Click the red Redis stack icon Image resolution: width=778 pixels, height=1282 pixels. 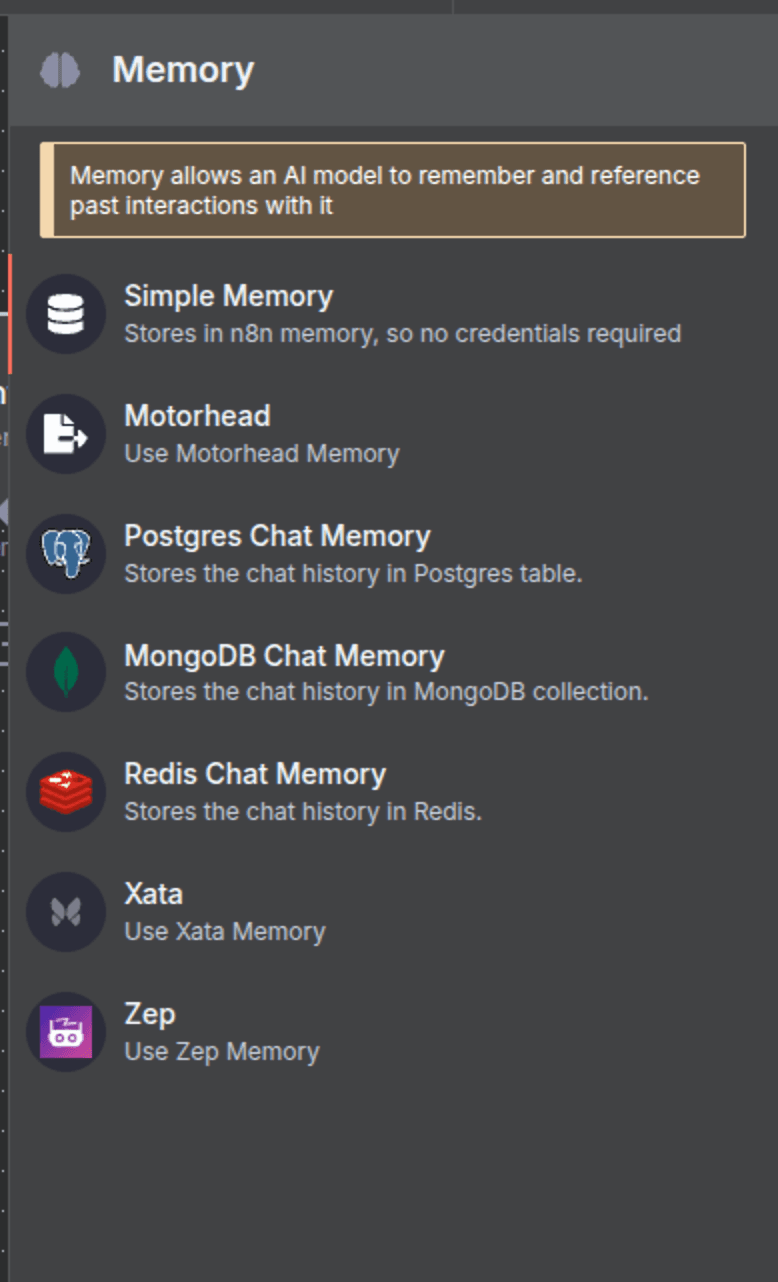point(66,792)
